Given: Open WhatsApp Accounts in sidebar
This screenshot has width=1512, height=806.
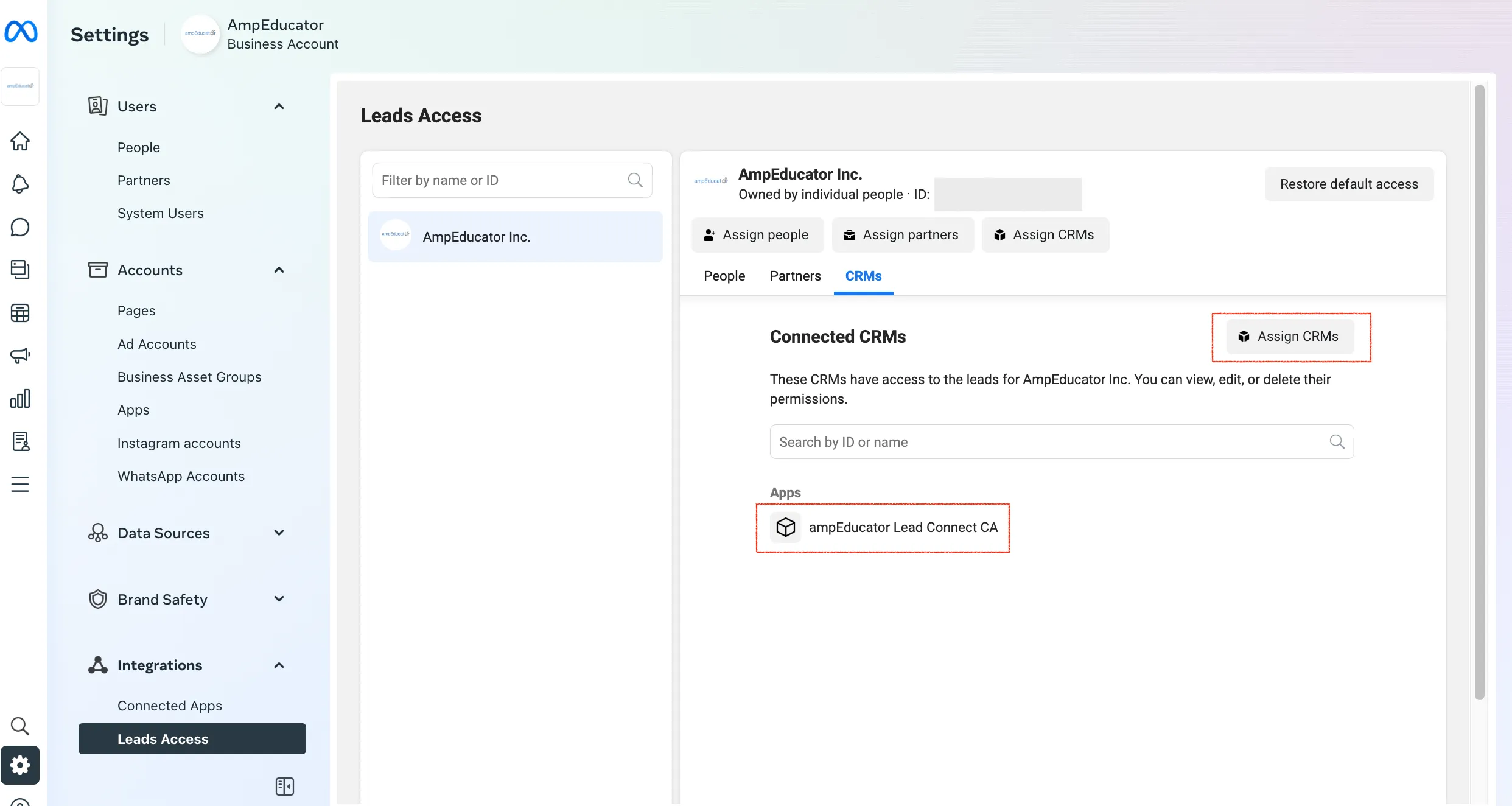Looking at the screenshot, I should (x=181, y=476).
